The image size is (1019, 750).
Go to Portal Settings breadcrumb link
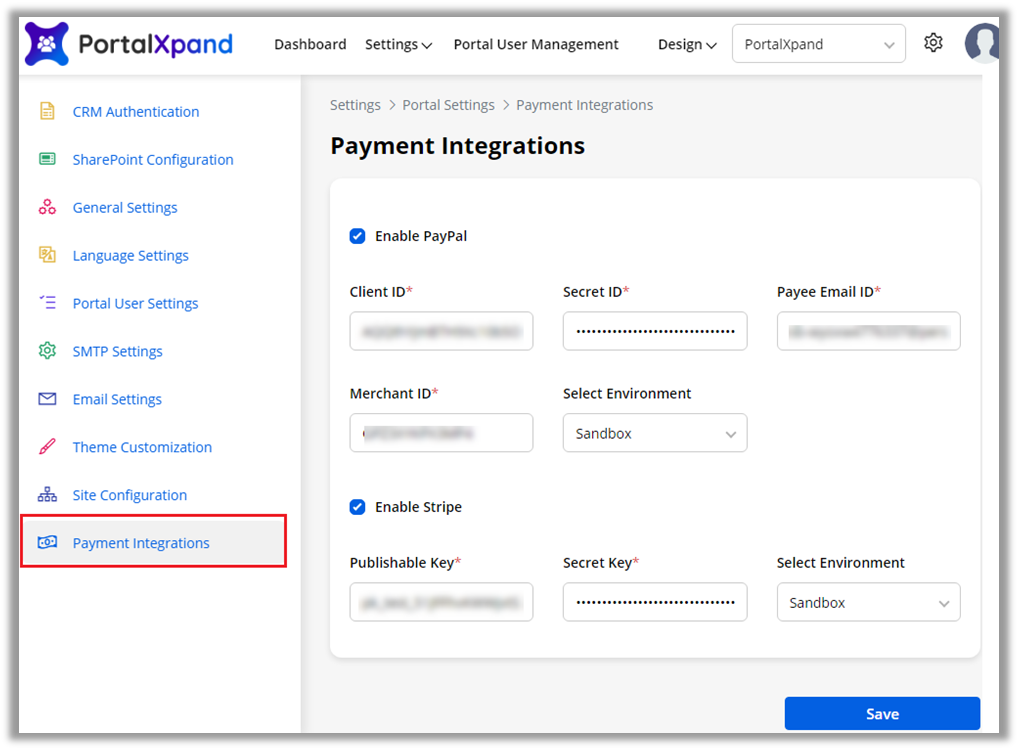tap(448, 105)
